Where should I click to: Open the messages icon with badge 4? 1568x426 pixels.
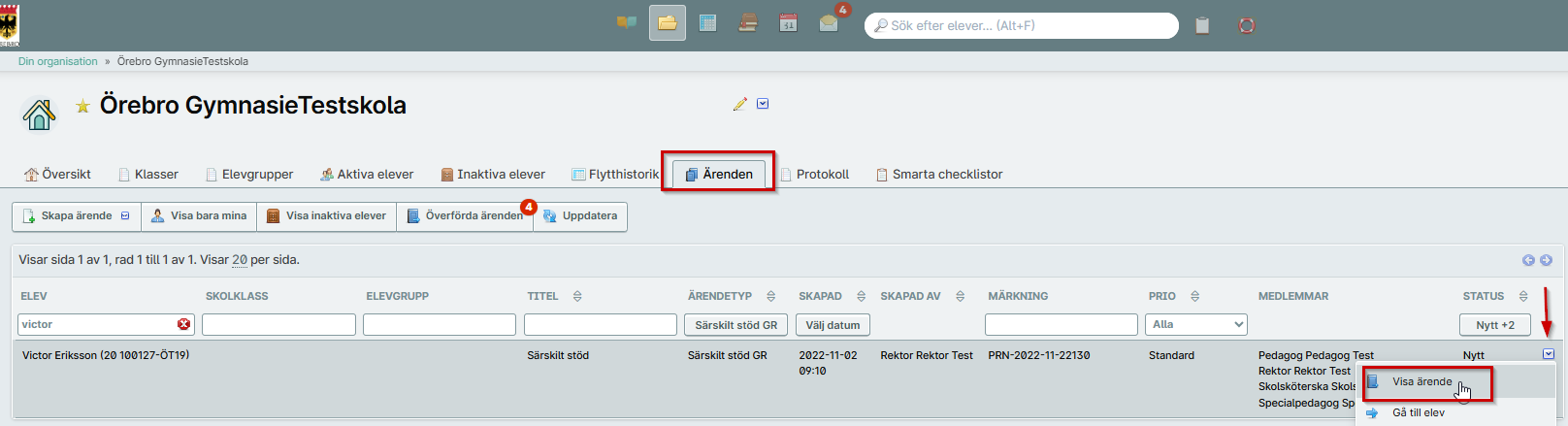pos(830,23)
